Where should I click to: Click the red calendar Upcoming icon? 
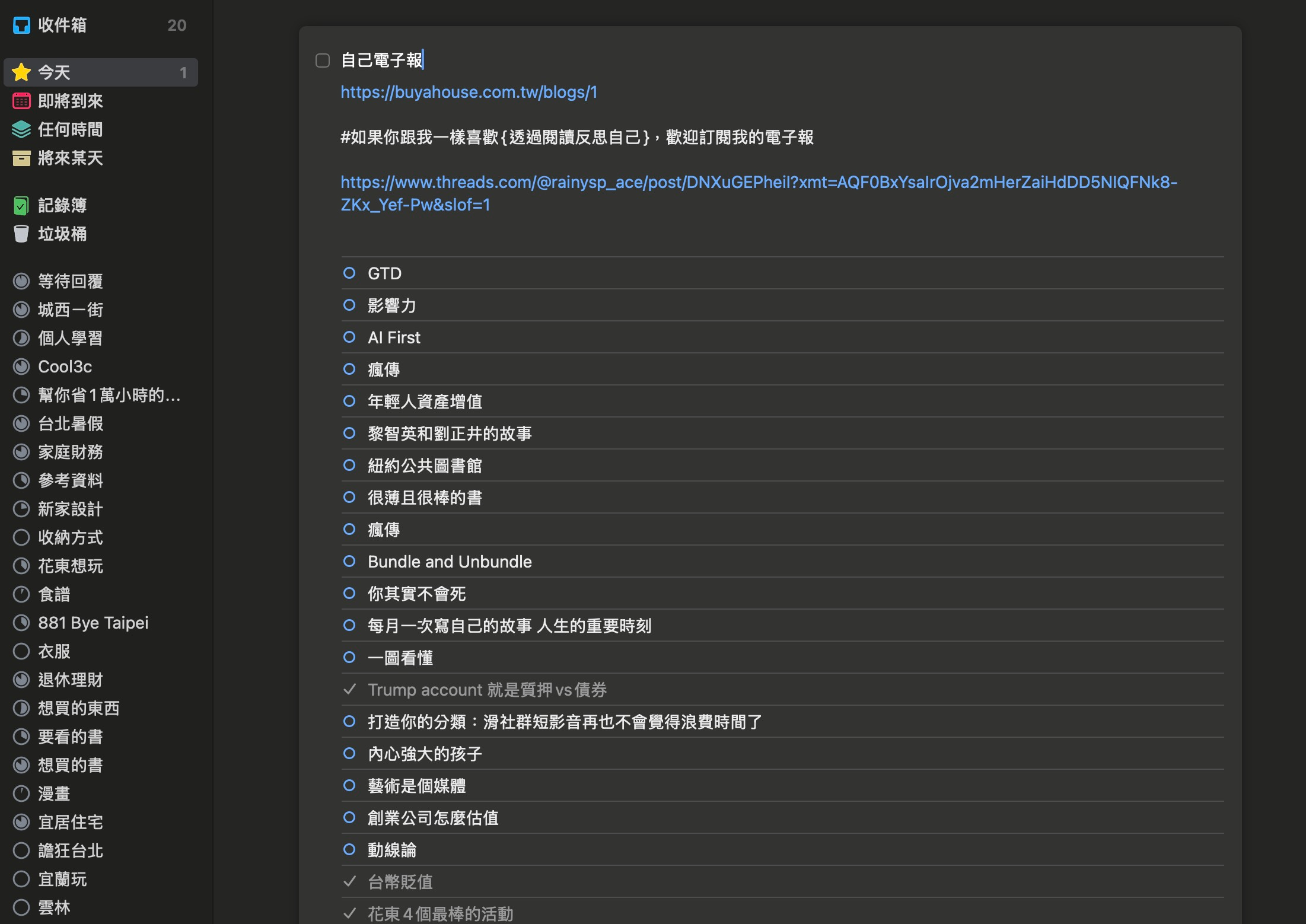[21, 101]
